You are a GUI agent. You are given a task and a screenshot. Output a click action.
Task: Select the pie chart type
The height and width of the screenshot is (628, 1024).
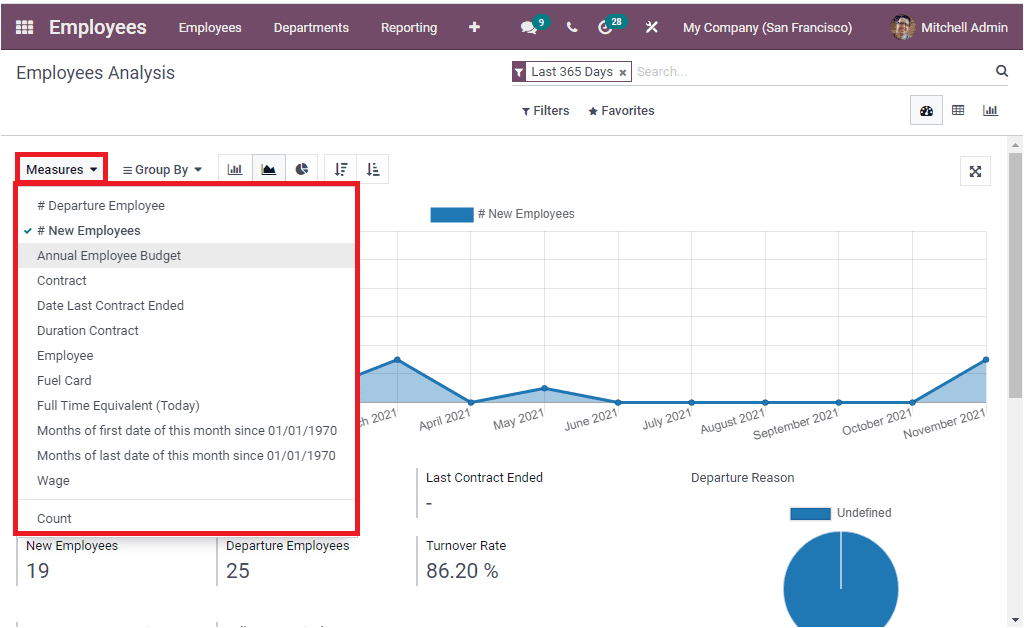coord(301,168)
